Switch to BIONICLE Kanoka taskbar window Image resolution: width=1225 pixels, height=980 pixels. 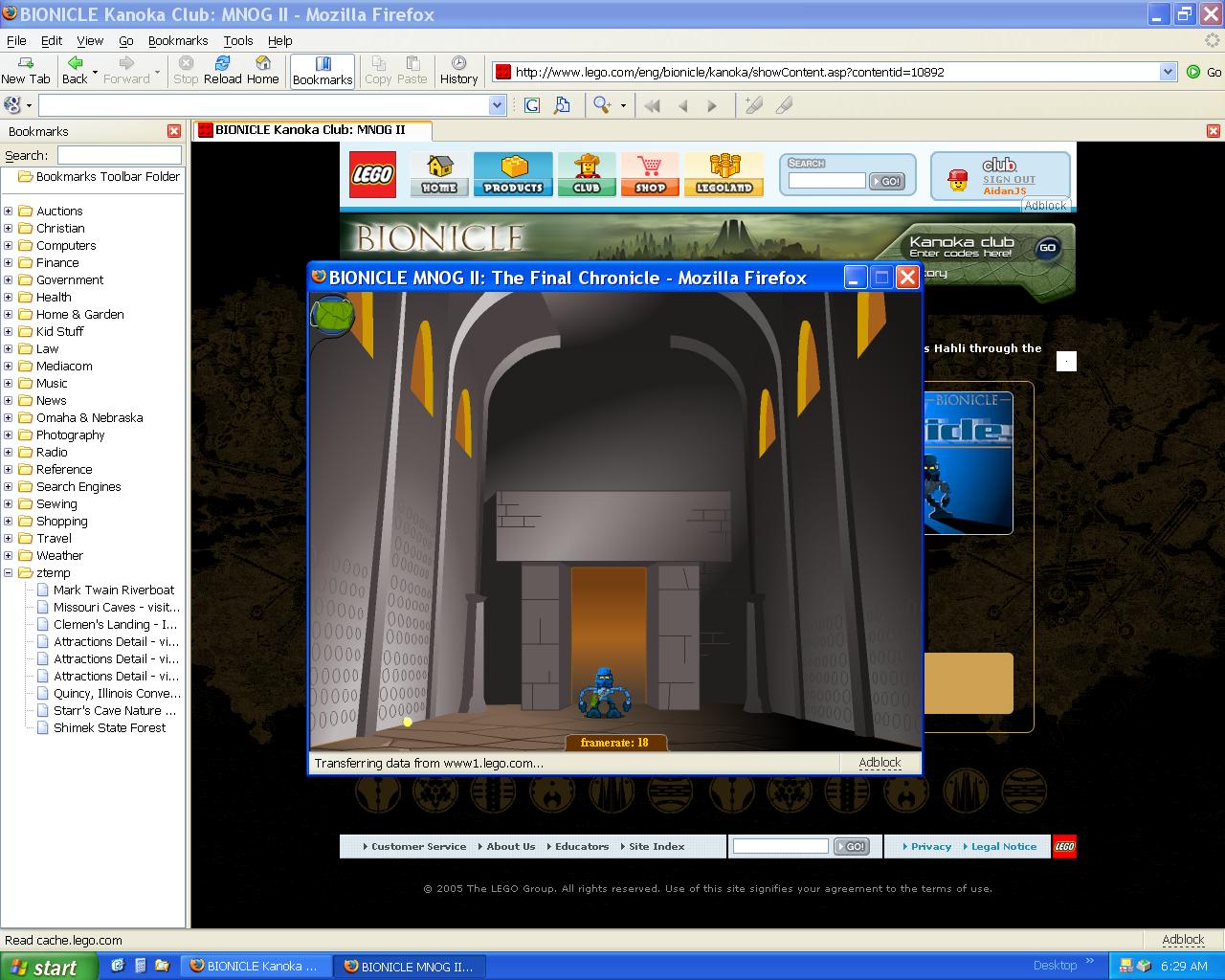click(256, 967)
